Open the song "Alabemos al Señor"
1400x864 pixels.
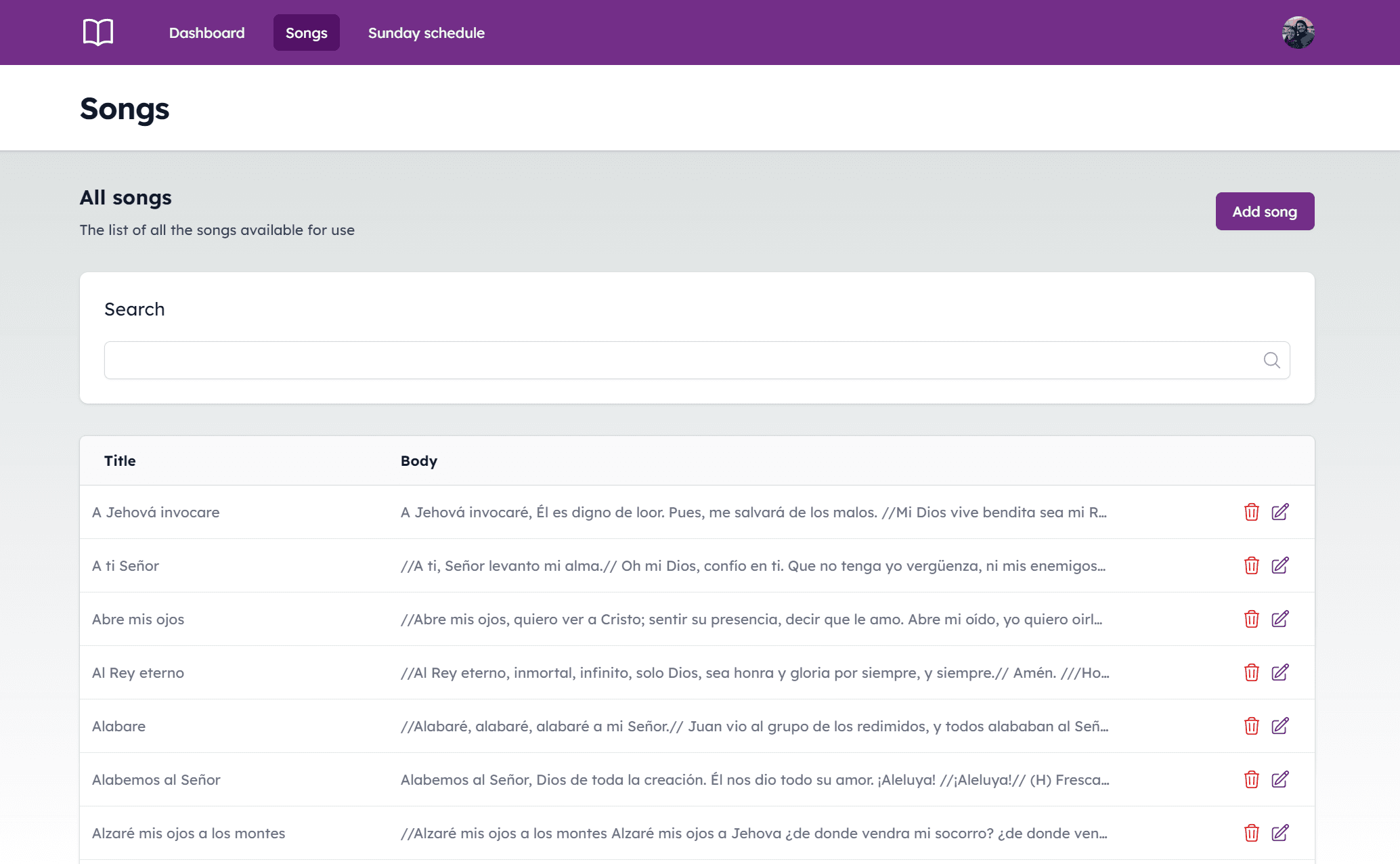tap(156, 779)
